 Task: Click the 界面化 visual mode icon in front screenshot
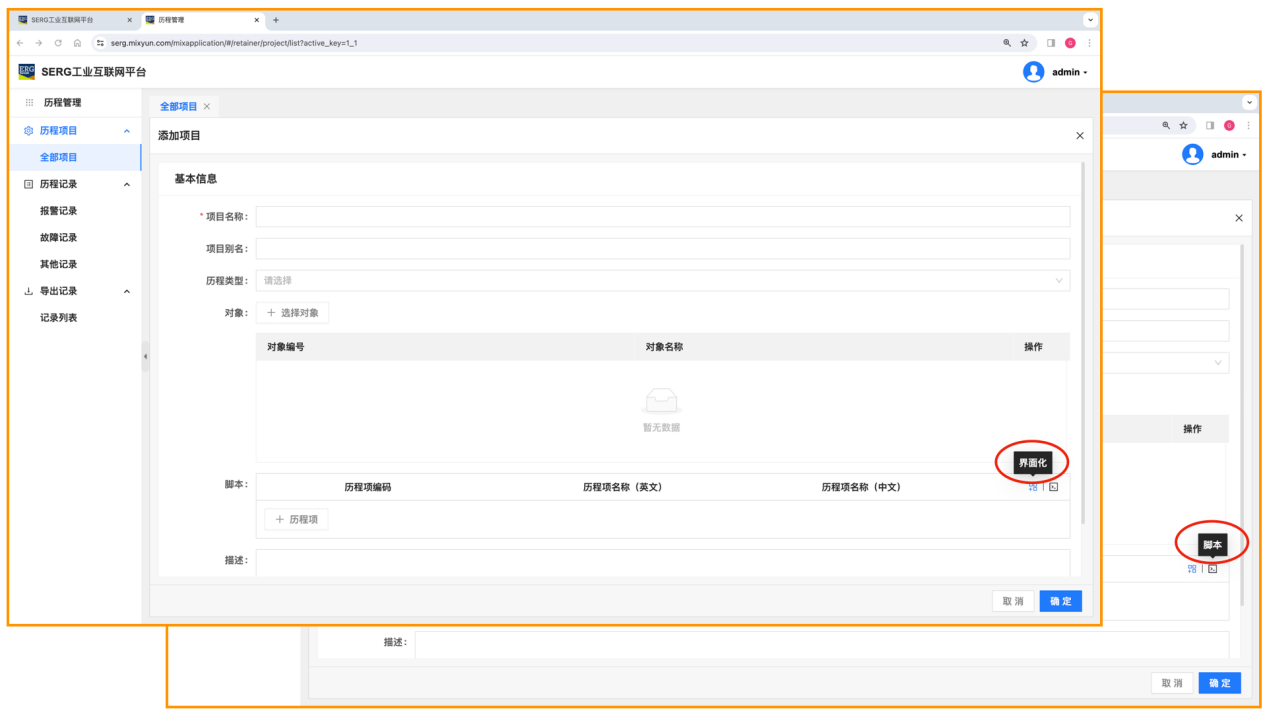[1033, 487]
